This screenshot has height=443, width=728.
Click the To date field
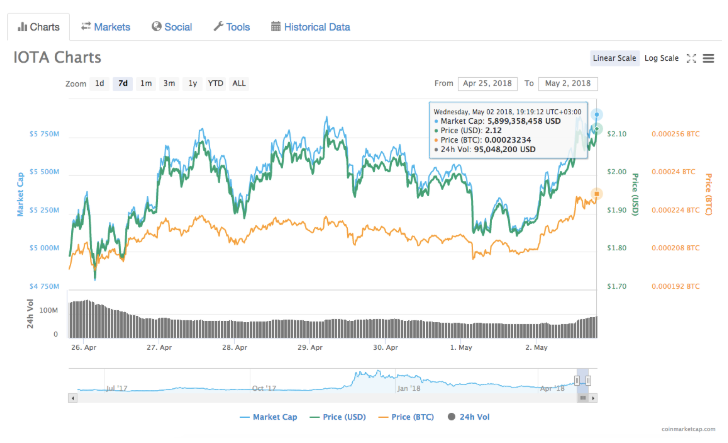(568, 84)
